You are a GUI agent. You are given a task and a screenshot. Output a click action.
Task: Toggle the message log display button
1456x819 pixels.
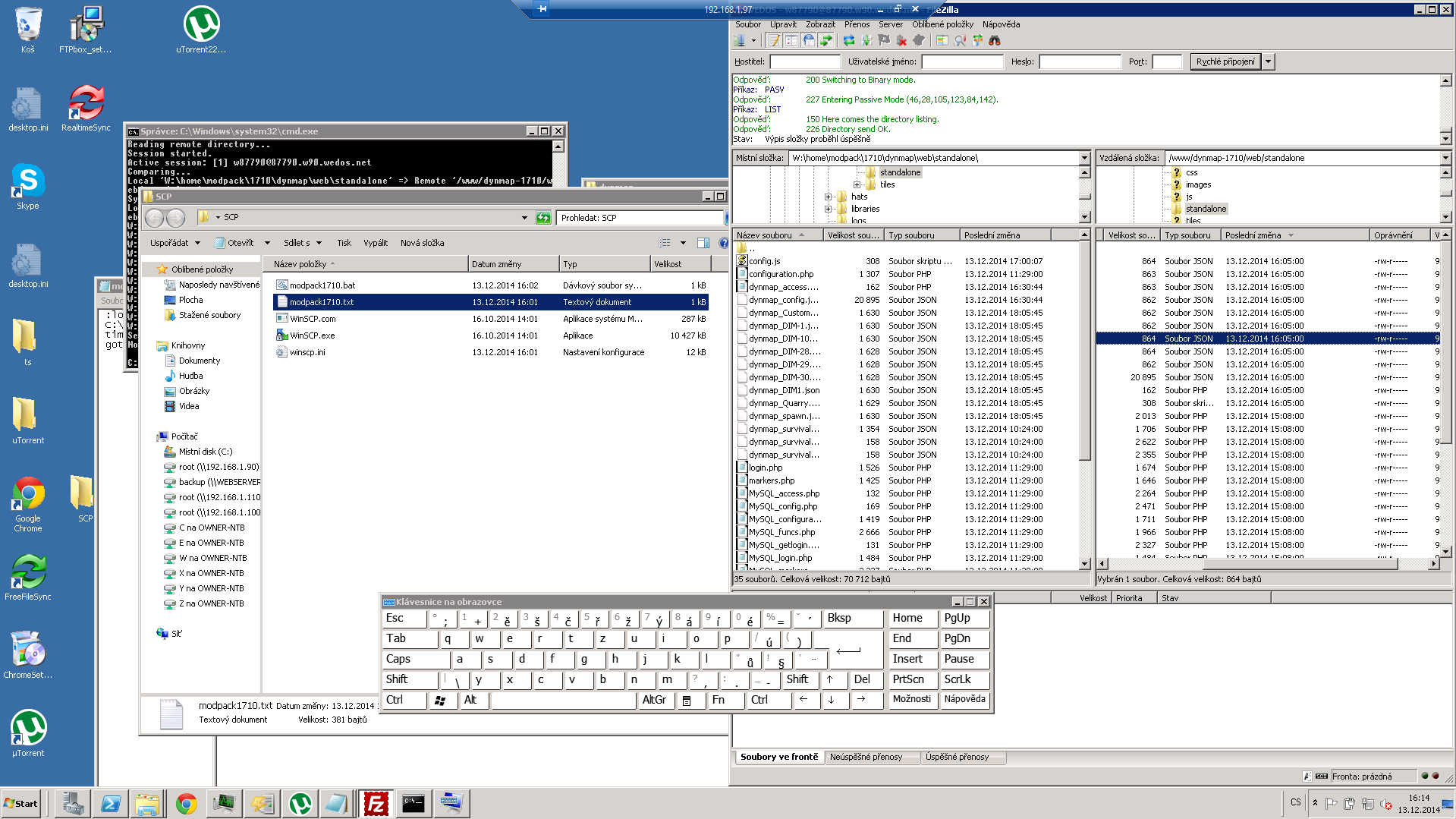click(773, 40)
